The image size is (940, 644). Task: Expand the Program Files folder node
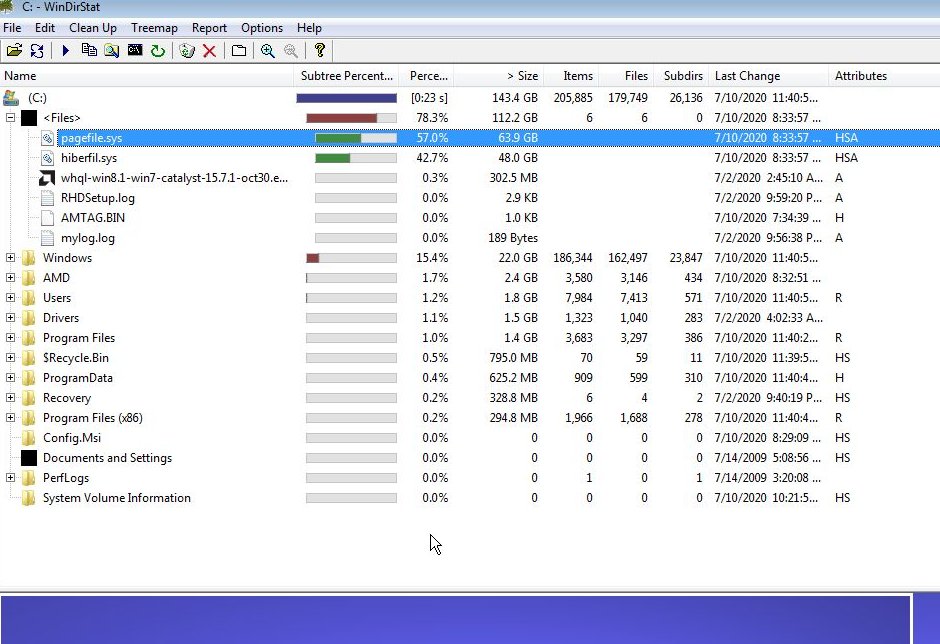[10, 338]
